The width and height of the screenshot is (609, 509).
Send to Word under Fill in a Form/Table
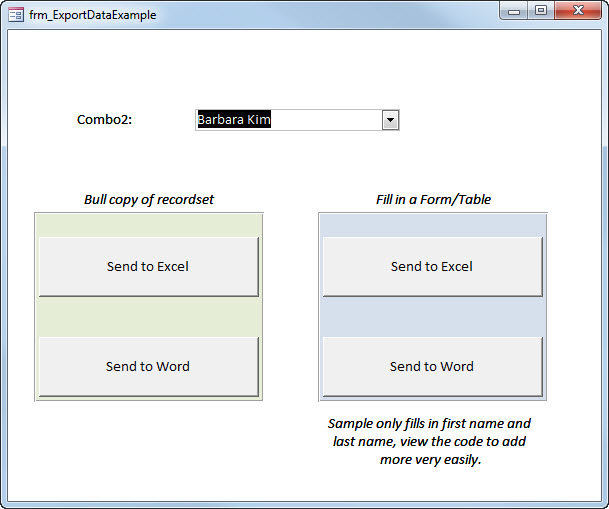pyautogui.click(x=432, y=367)
